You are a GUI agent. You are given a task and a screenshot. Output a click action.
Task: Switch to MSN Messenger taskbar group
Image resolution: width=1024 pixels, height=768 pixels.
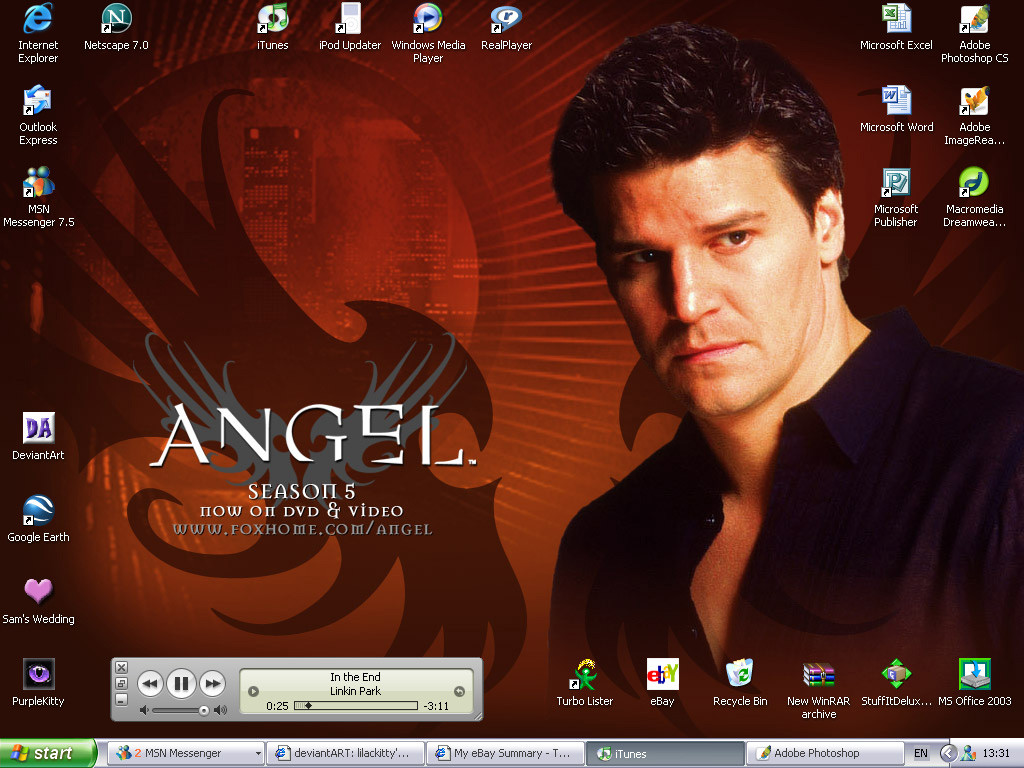[185, 753]
